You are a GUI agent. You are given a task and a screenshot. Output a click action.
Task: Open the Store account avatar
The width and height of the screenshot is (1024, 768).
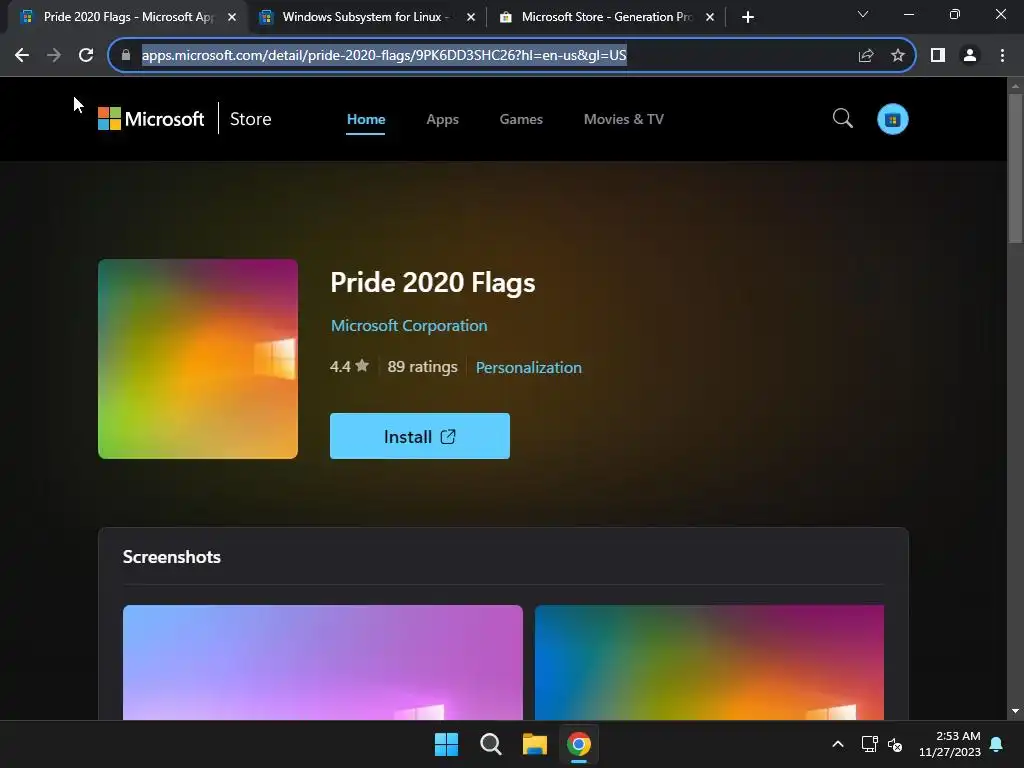pyautogui.click(x=892, y=120)
